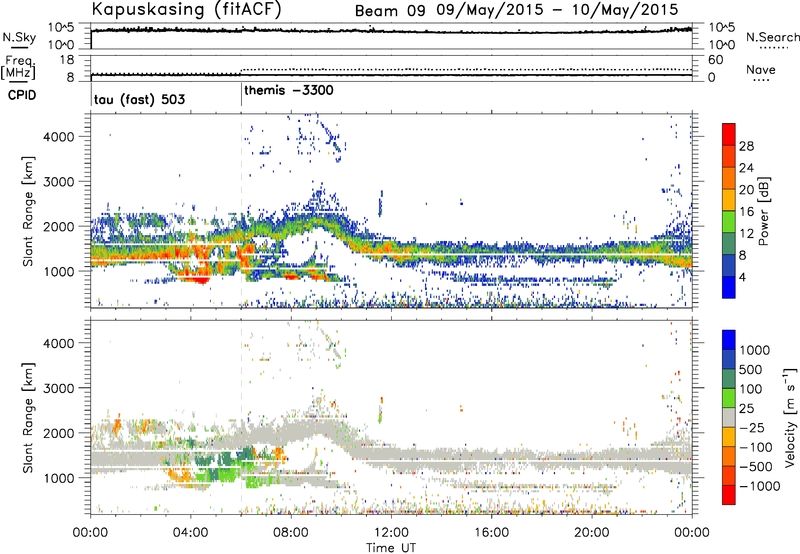Click the '-25' velocity colorbar tick value
This screenshot has width=800, height=554.
(x=754, y=427)
